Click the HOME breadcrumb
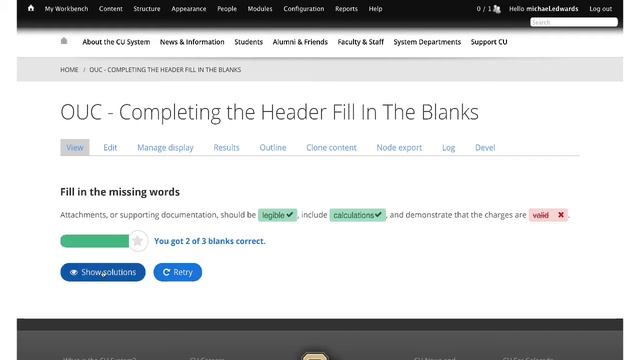Screen dimensions: 640x360 click(69, 70)
